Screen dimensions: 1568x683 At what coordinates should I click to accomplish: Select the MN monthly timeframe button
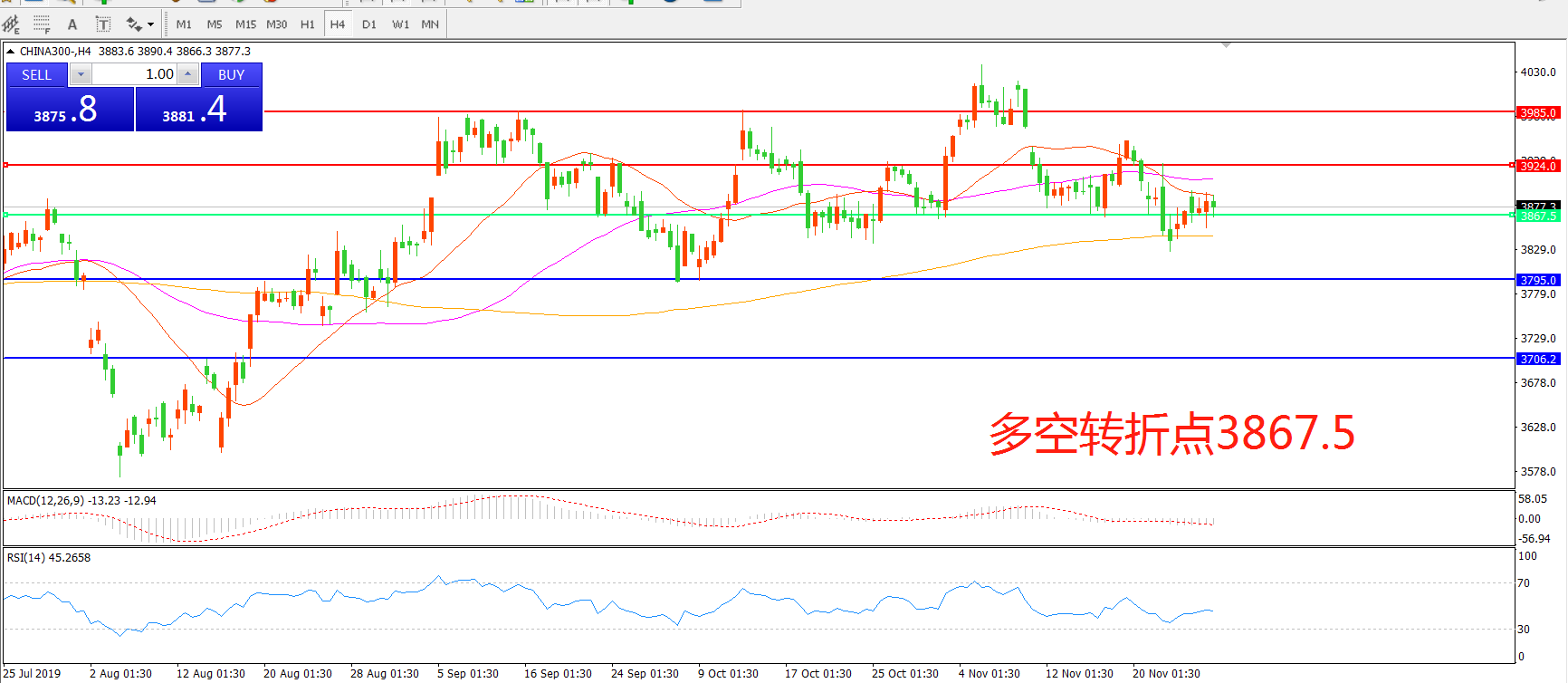coord(430,24)
